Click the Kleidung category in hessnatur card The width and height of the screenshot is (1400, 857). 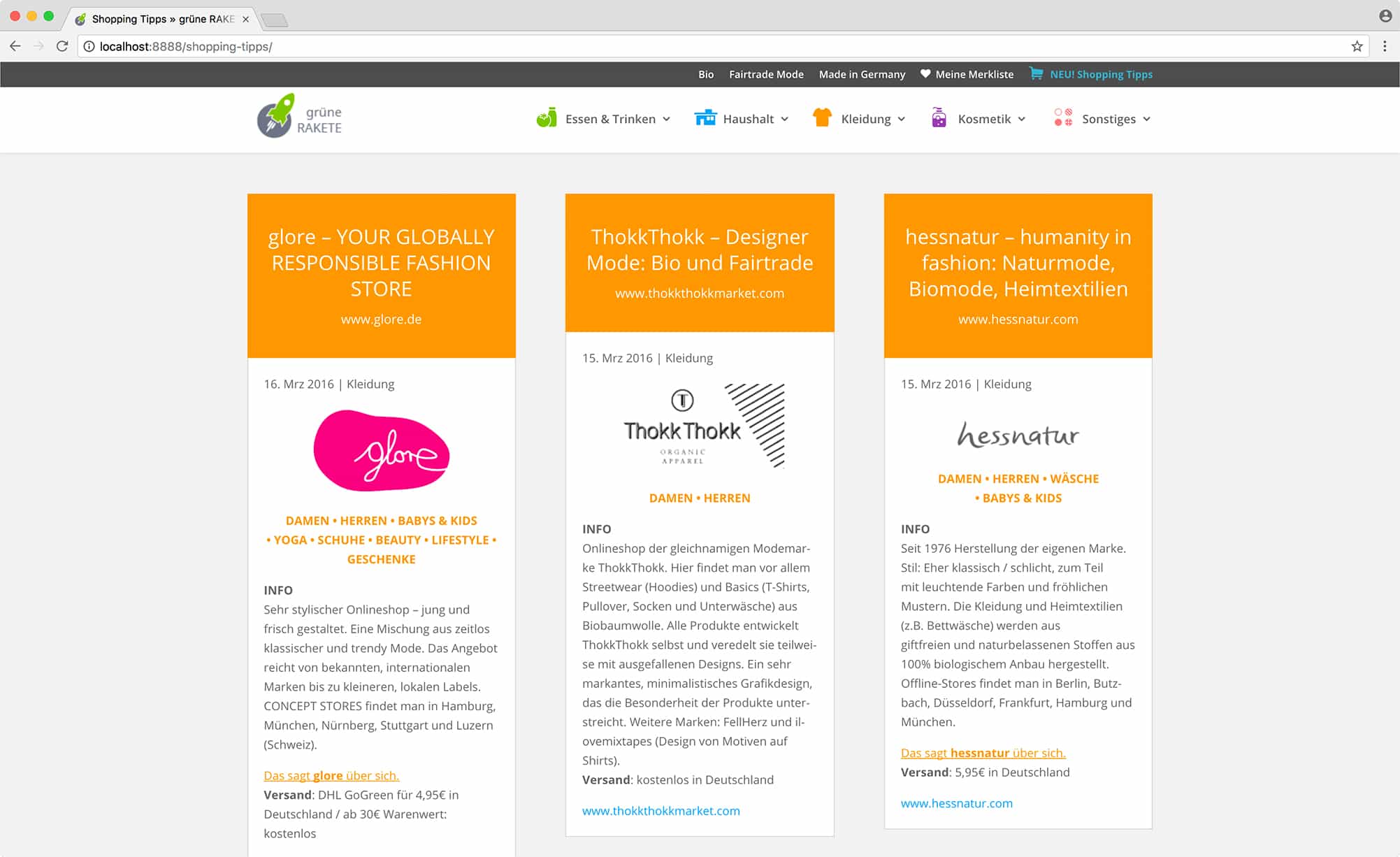point(1007,384)
